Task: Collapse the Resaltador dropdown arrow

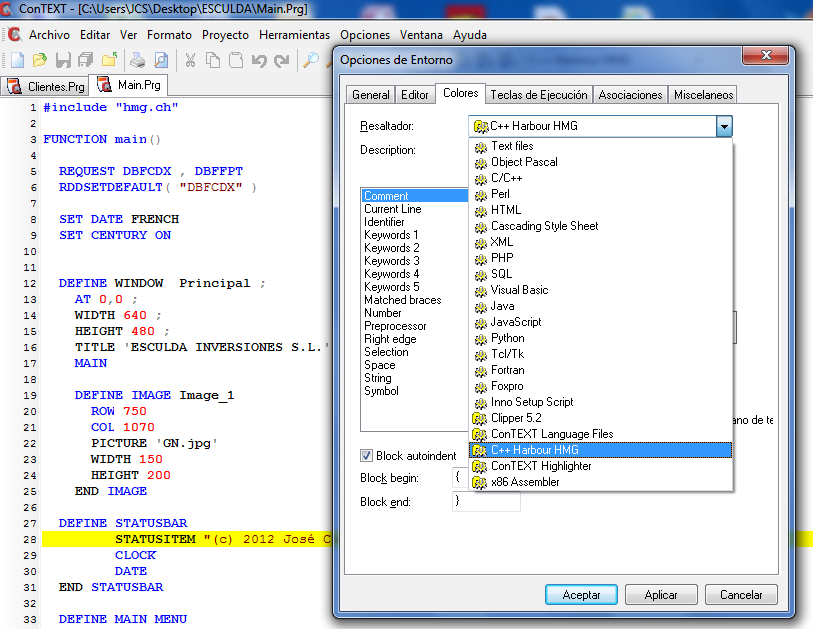Action: (x=724, y=126)
